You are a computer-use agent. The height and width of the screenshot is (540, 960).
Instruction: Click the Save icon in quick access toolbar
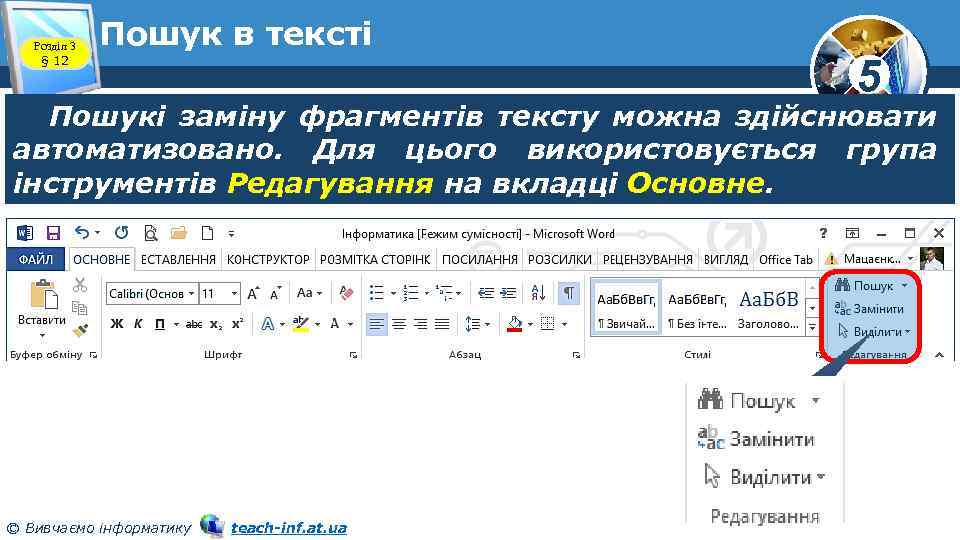53,233
